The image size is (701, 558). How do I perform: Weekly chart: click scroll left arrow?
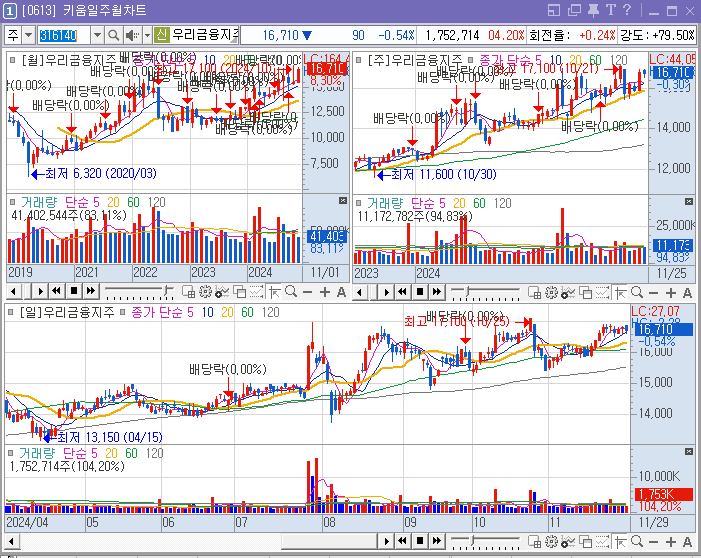pyautogui.click(x=360, y=292)
